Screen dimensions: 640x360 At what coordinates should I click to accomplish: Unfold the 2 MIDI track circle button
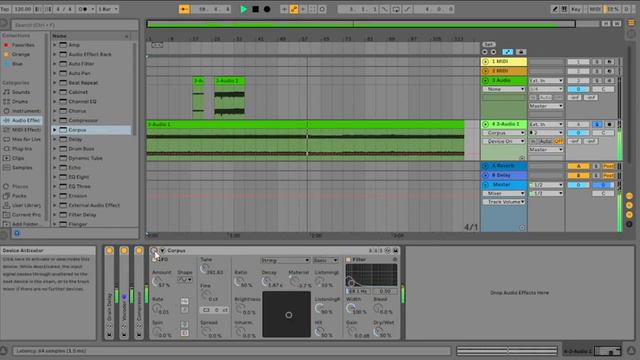(x=485, y=71)
